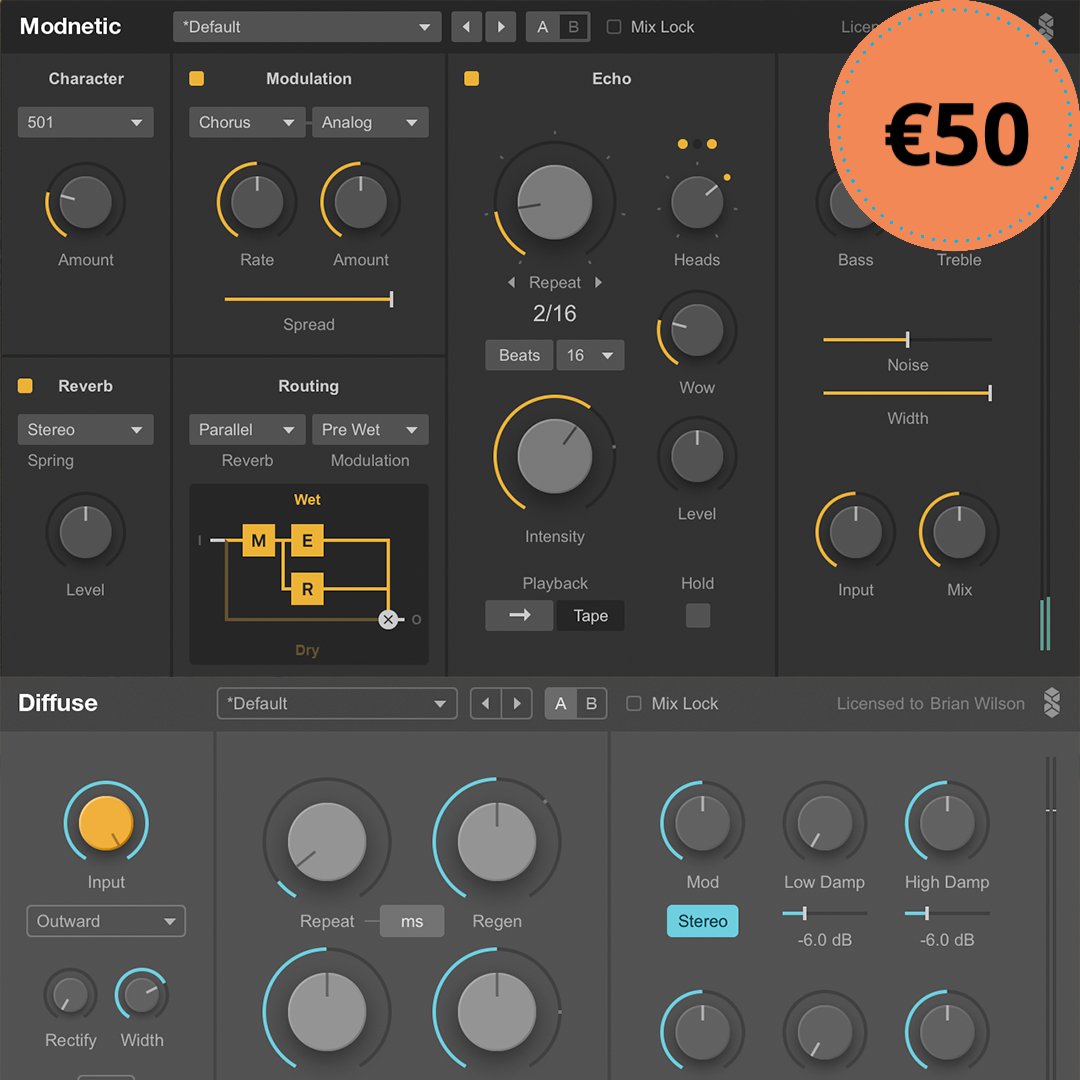Toggle the Echo Hold button
The height and width of the screenshot is (1080, 1080).
(x=698, y=615)
